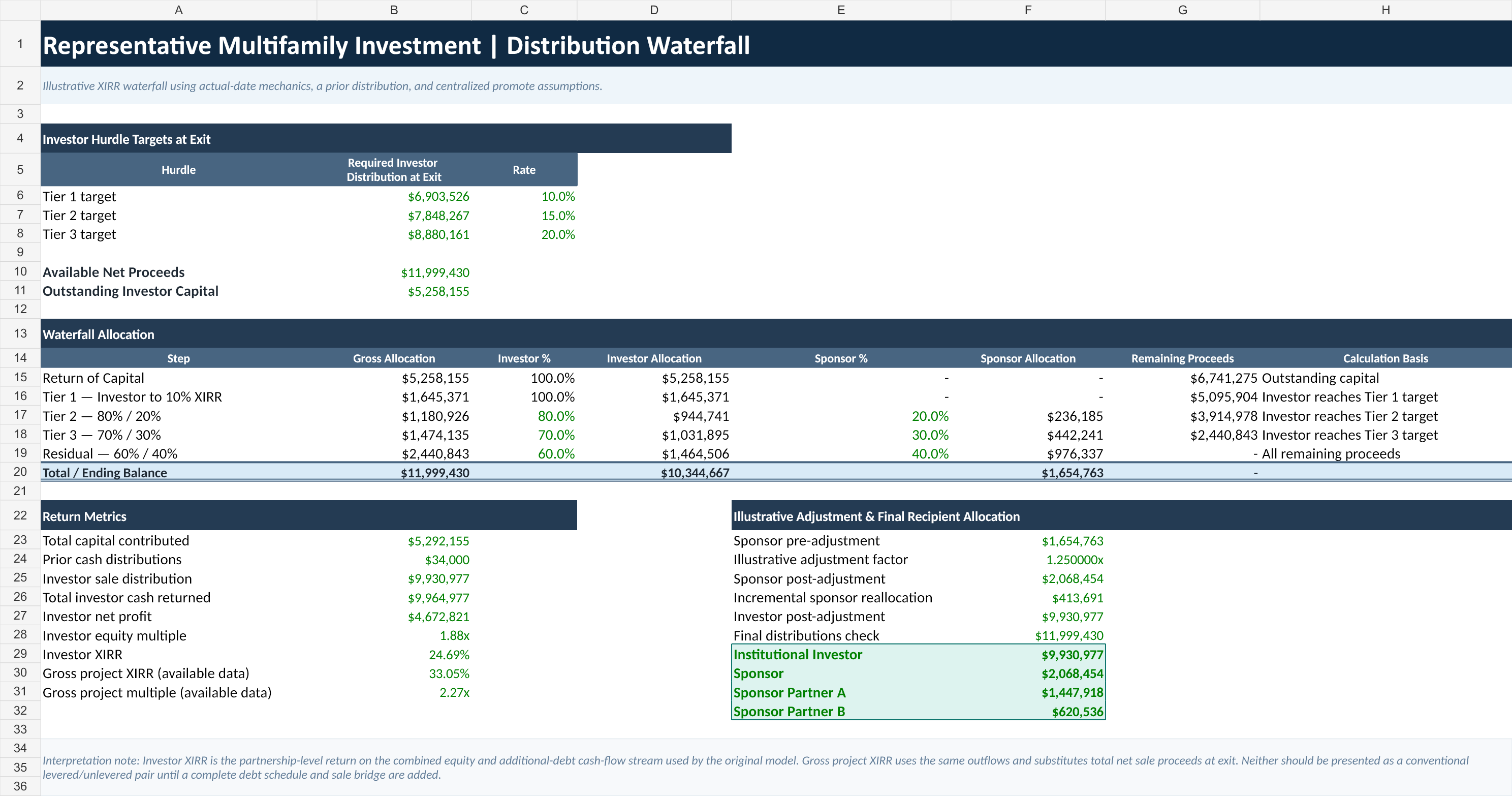Select remaining proceeds $5,095,904
The height and width of the screenshot is (796, 1512).
(1224, 397)
